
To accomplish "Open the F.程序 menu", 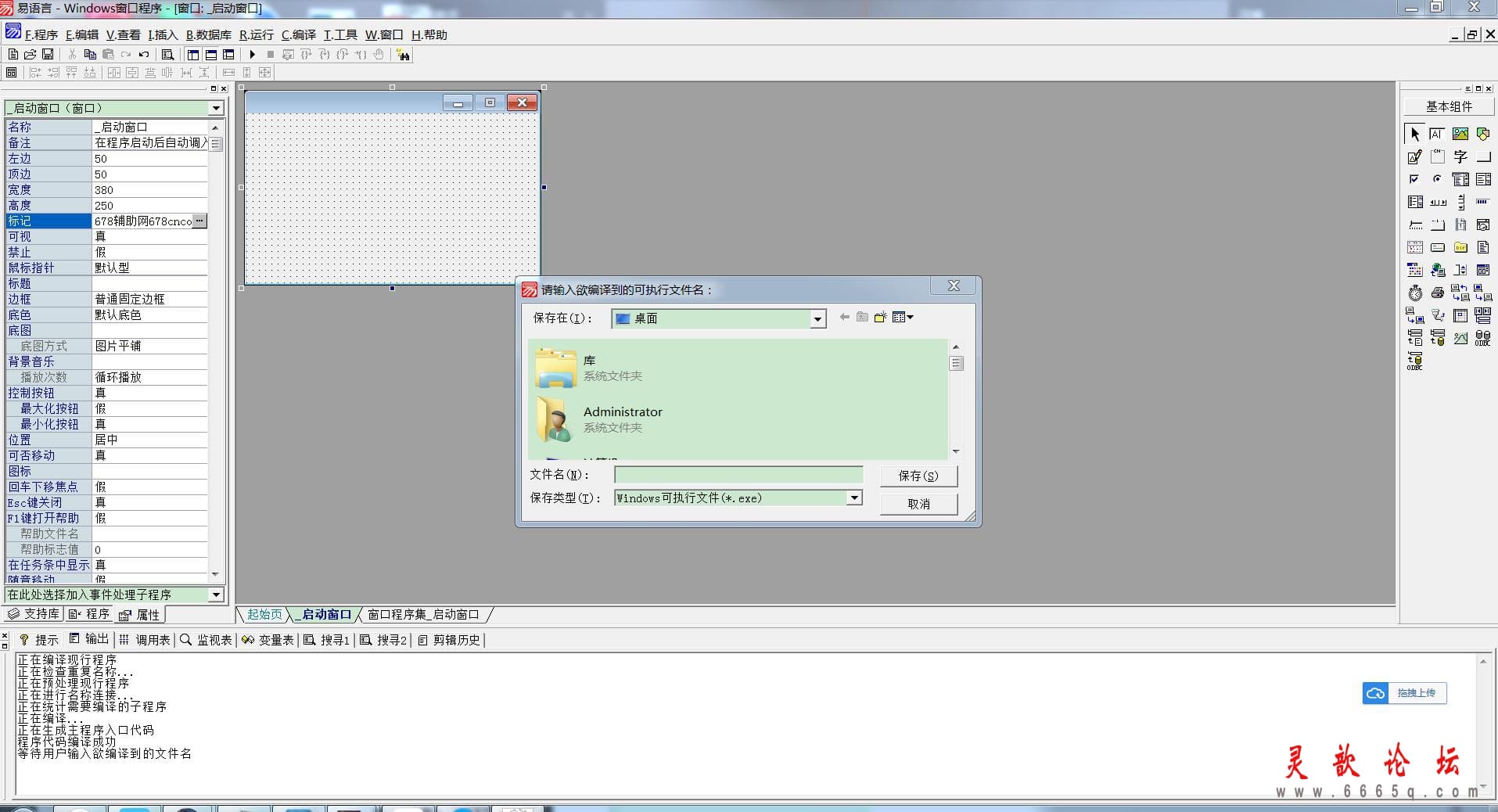I will coord(41,34).
